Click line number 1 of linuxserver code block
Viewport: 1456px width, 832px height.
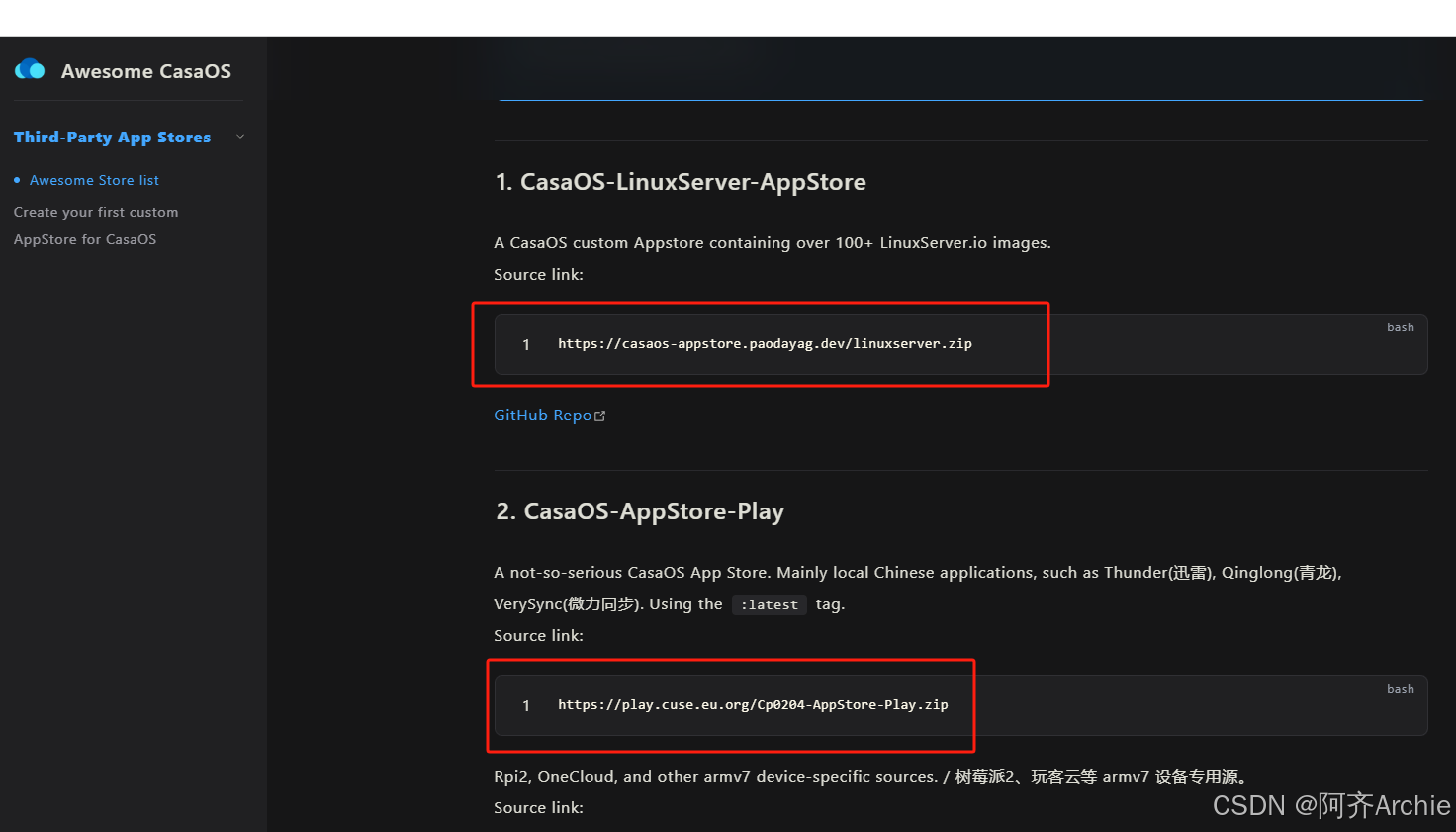tap(526, 344)
